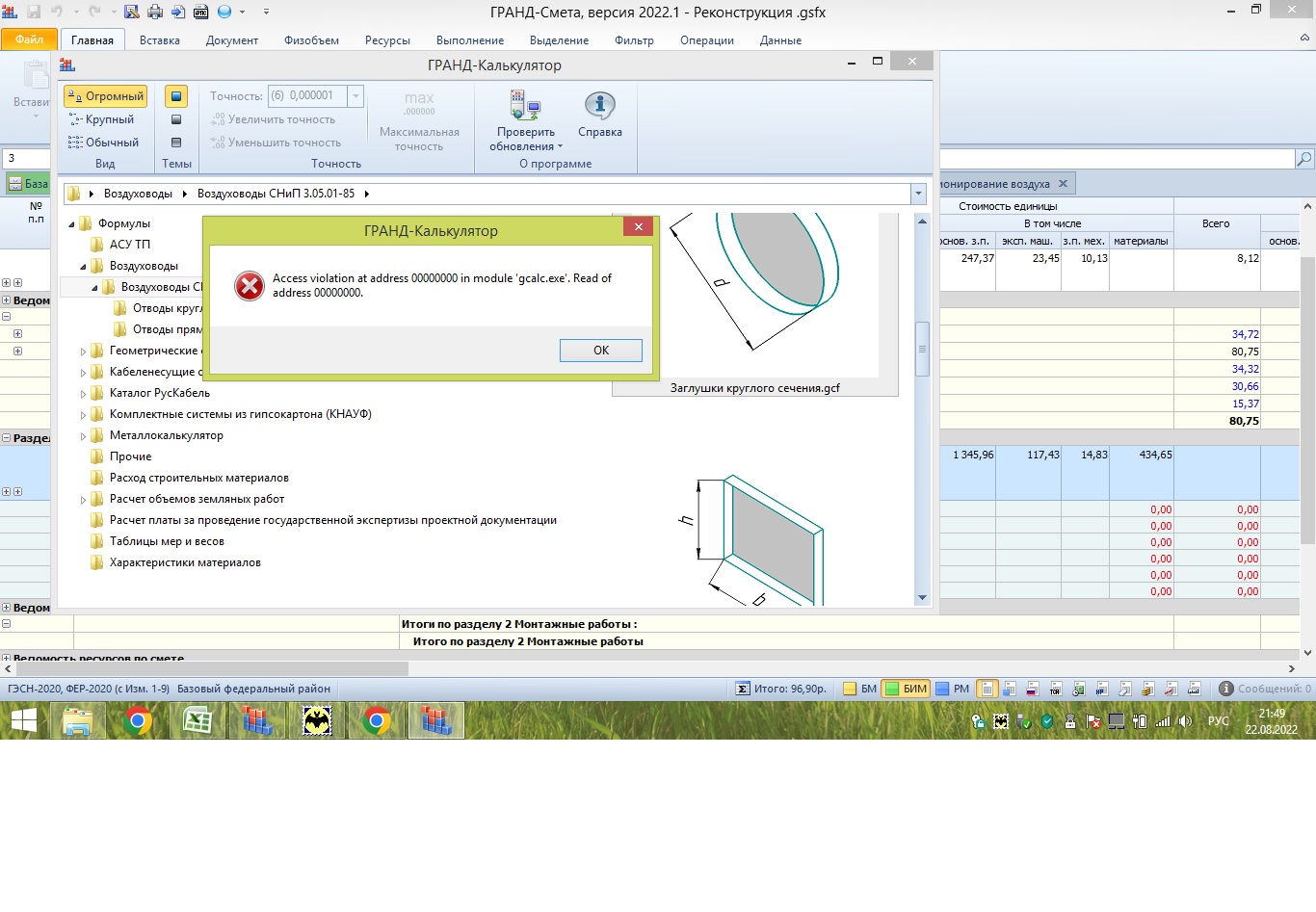Switch to the Вставка ribbon tab
The height and width of the screenshot is (912, 1316).
point(160,40)
